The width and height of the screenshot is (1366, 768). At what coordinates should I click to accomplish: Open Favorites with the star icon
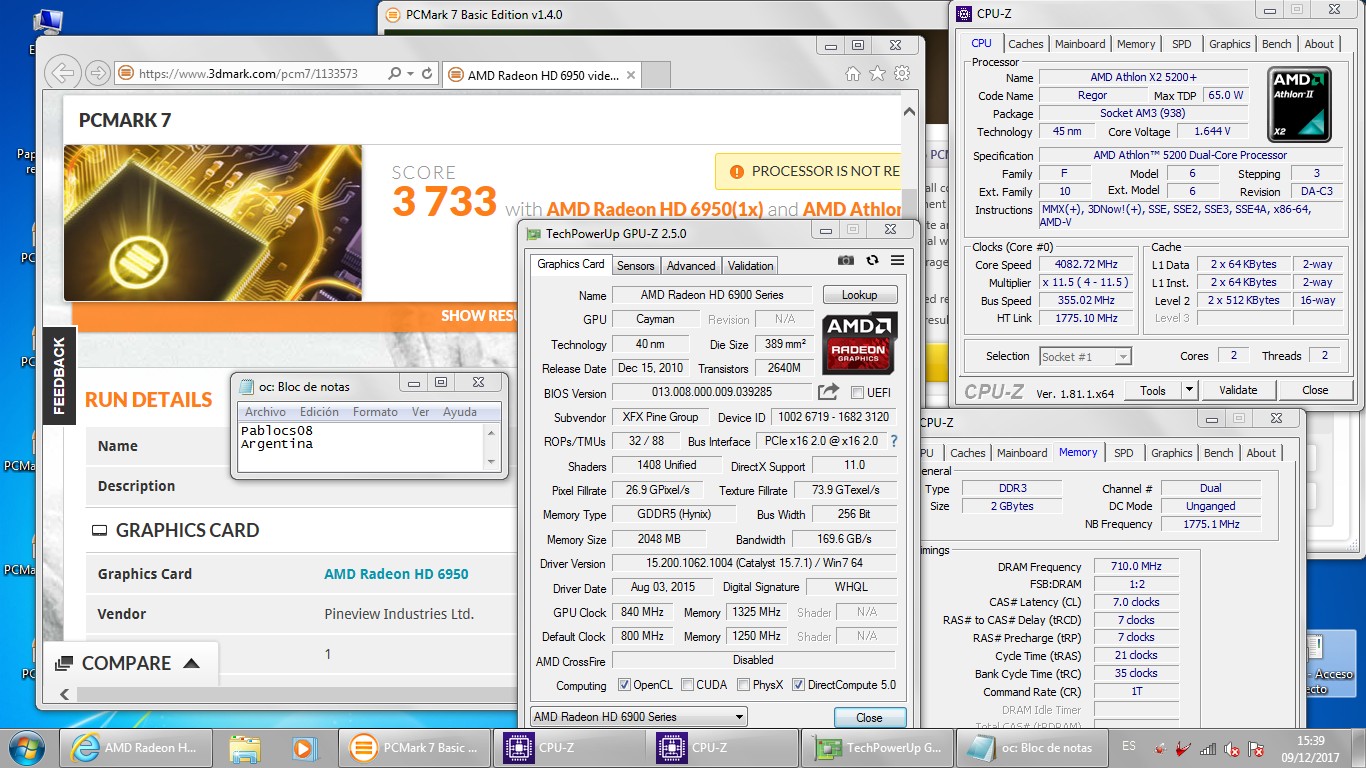[877, 74]
